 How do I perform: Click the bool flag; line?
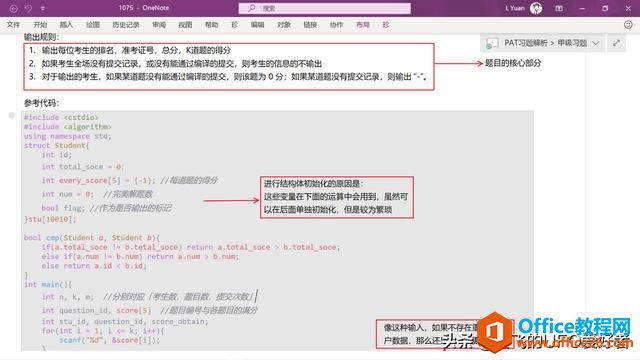106,208
